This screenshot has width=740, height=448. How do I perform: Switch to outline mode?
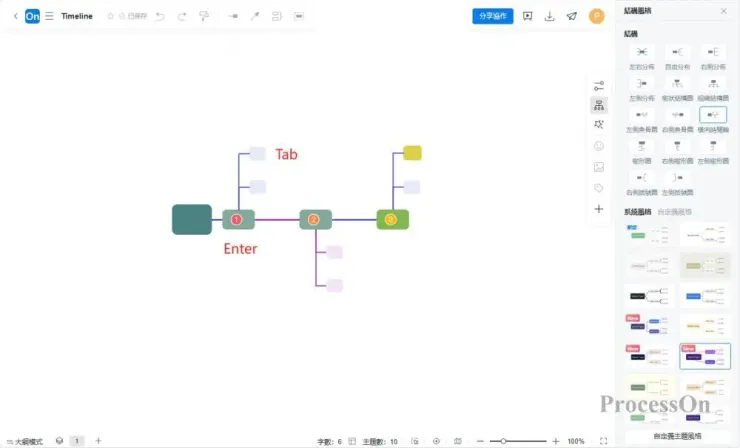click(25, 441)
